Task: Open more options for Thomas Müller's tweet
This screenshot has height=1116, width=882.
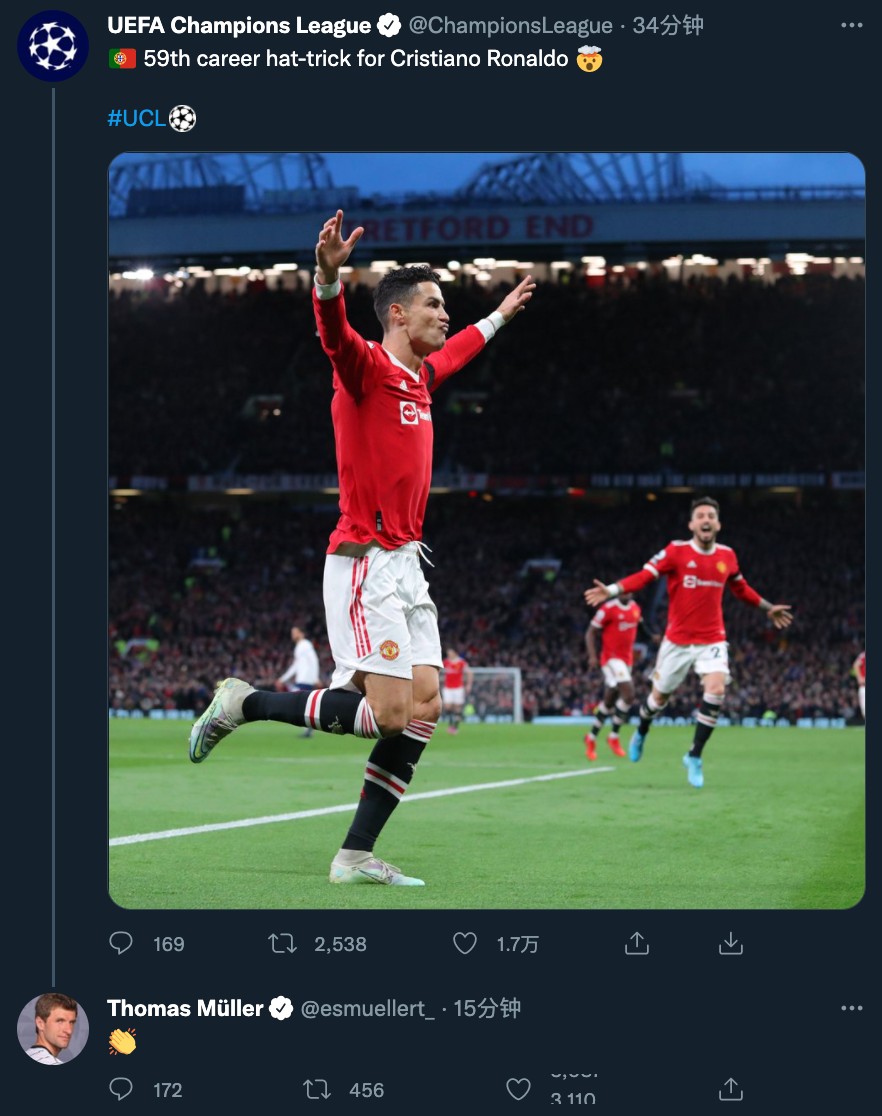Action: point(851,1009)
